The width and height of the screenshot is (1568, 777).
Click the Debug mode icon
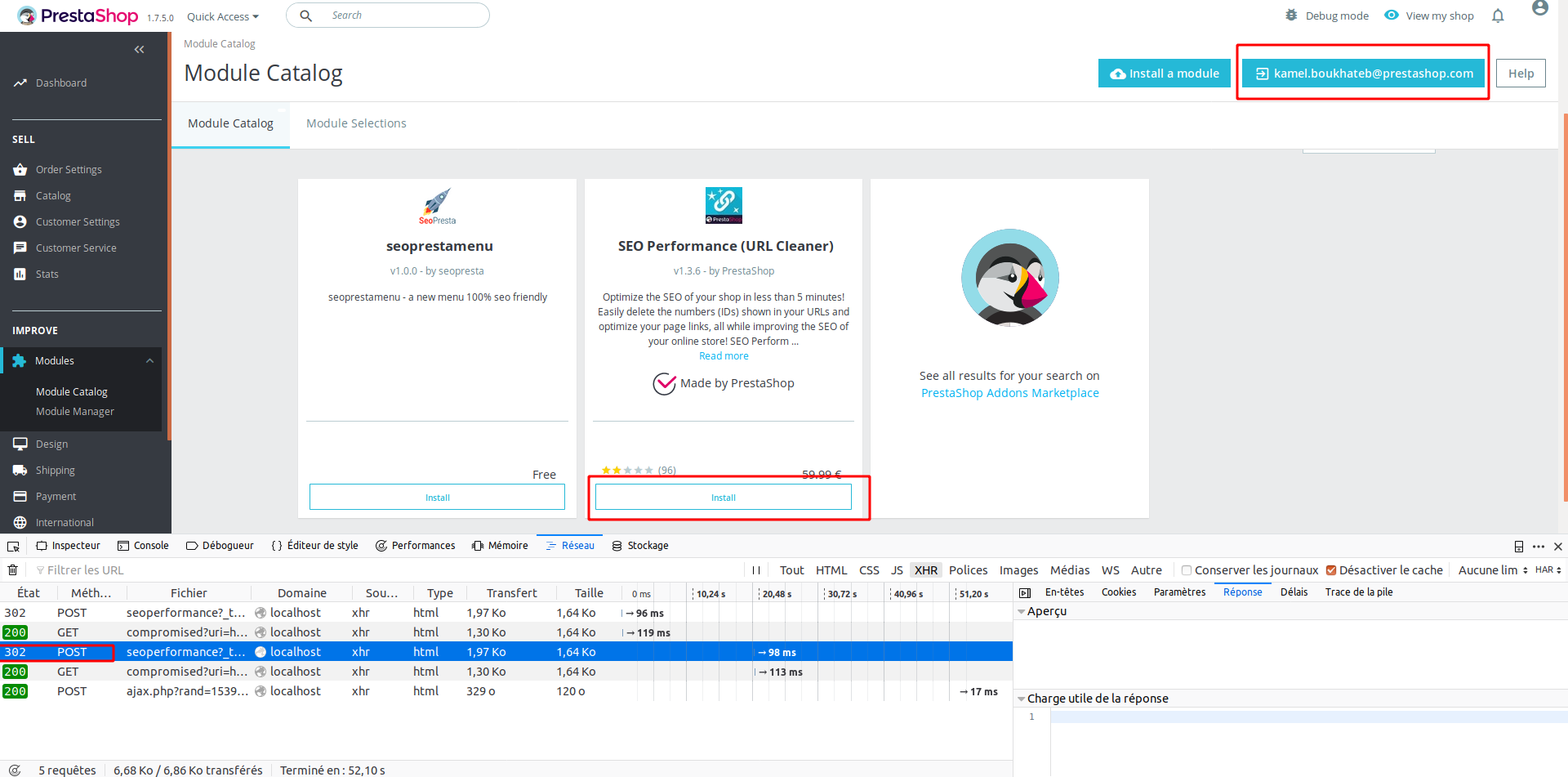coord(1293,15)
